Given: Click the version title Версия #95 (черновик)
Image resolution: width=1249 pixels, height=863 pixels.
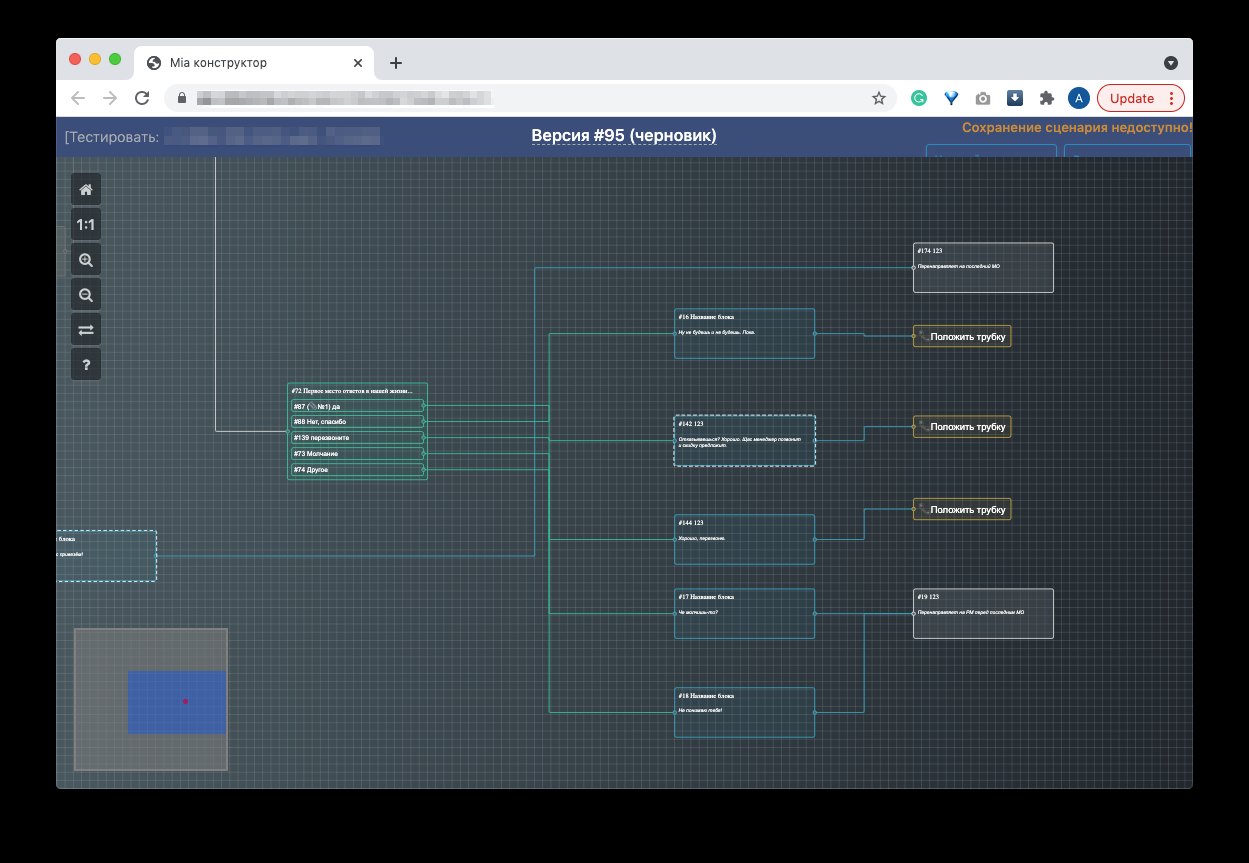Looking at the screenshot, I should [624, 135].
